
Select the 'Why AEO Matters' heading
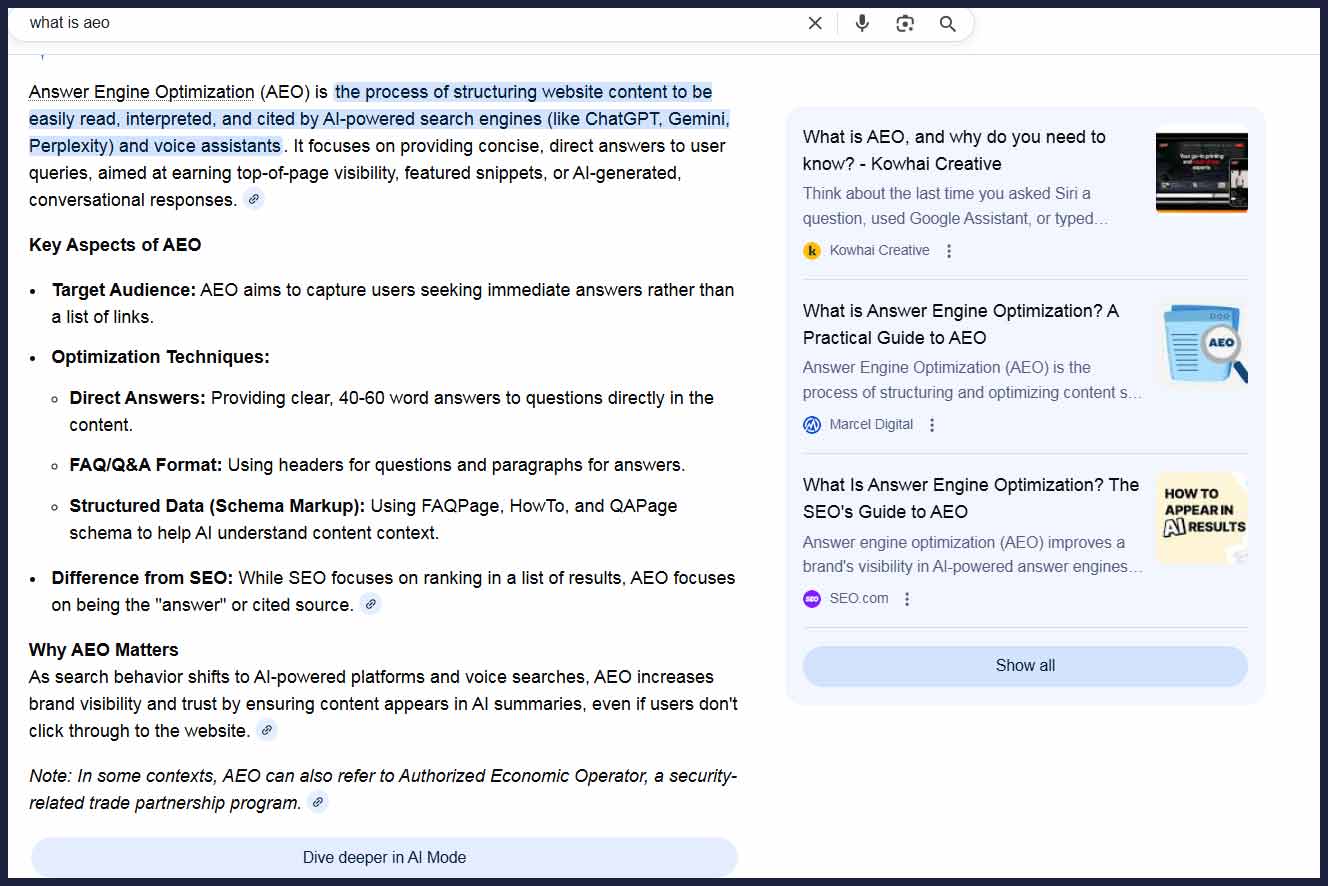104,650
